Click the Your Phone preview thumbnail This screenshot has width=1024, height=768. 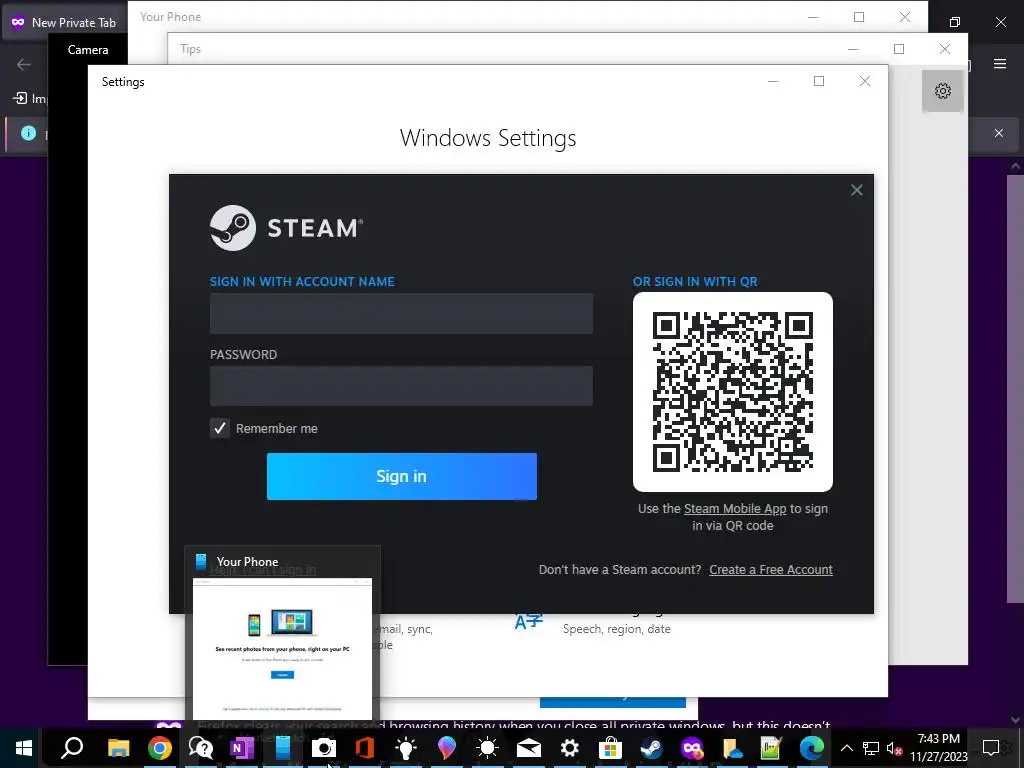[x=282, y=648]
